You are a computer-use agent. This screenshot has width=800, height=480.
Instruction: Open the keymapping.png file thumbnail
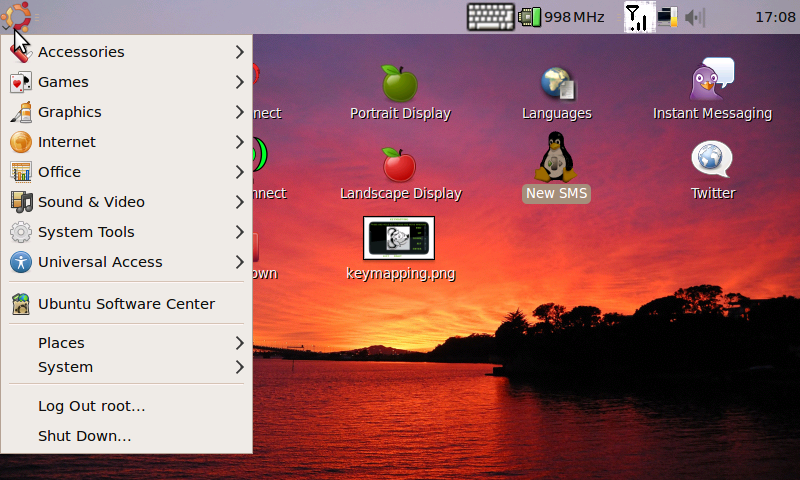399,238
